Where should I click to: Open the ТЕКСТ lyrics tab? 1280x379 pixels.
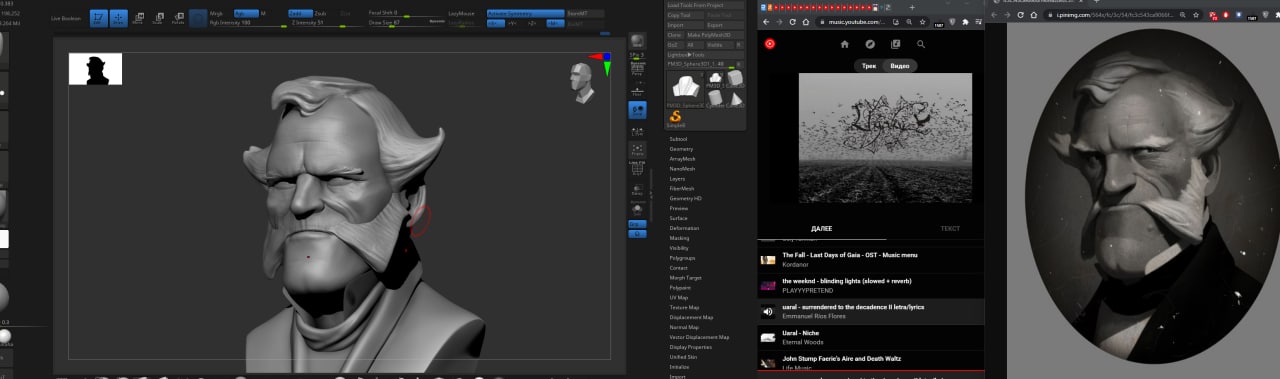pyautogui.click(x=950, y=229)
